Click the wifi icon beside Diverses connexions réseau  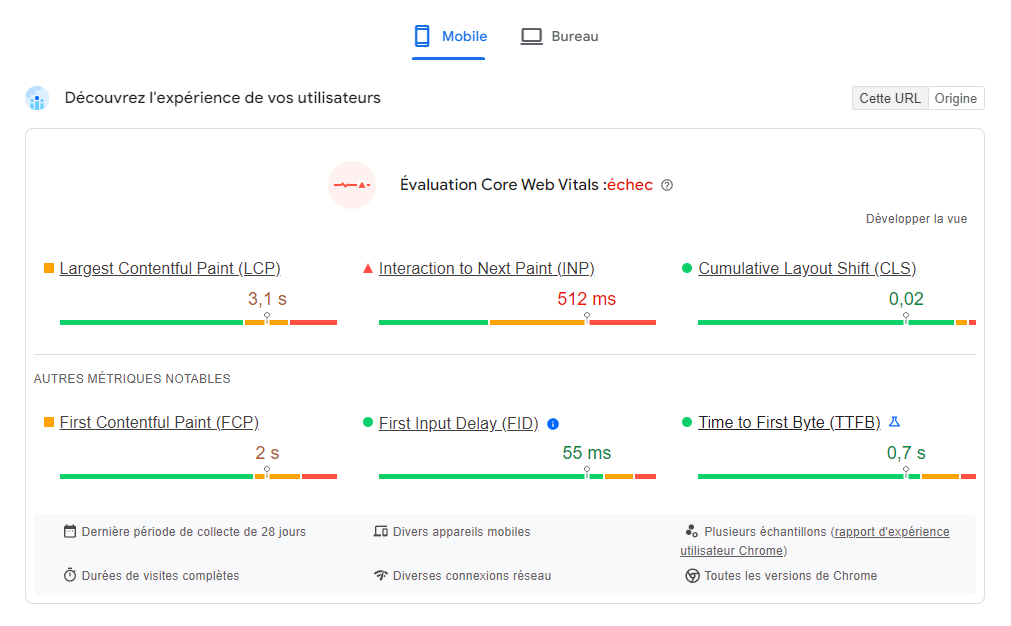coord(380,576)
